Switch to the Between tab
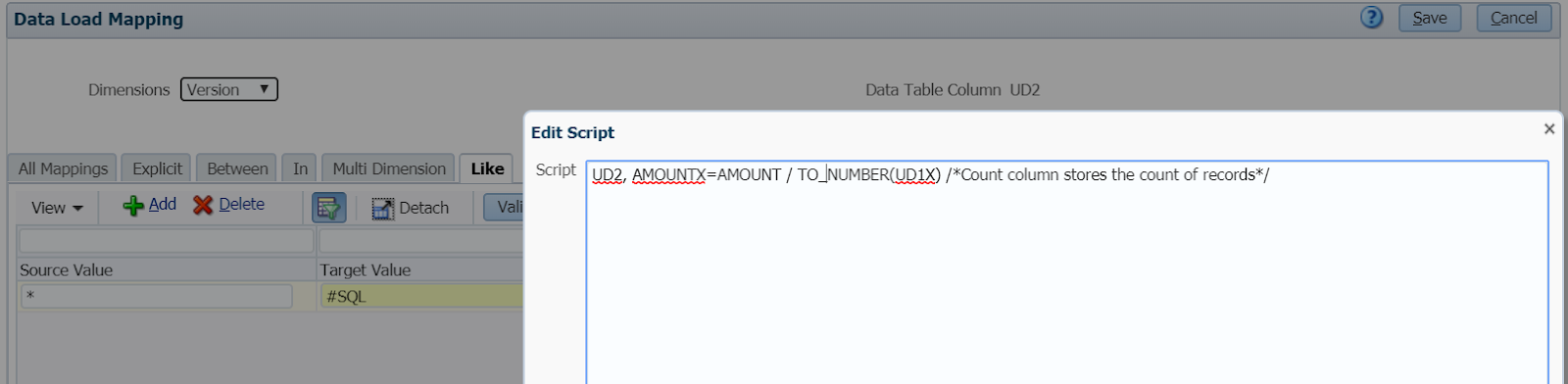Image resolution: width=1568 pixels, height=384 pixels. click(237, 168)
